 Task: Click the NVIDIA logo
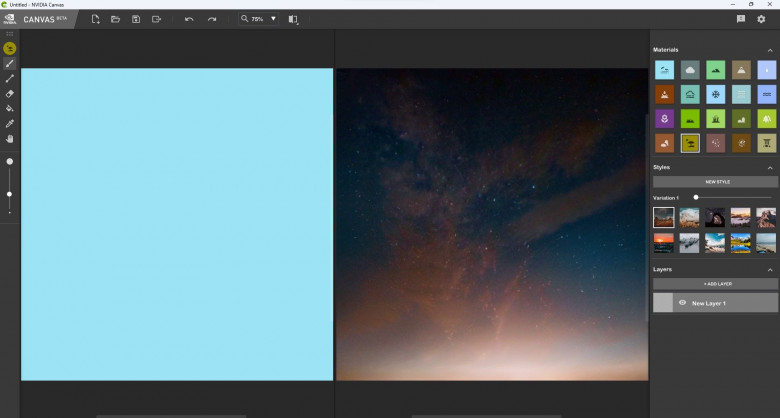[9, 19]
